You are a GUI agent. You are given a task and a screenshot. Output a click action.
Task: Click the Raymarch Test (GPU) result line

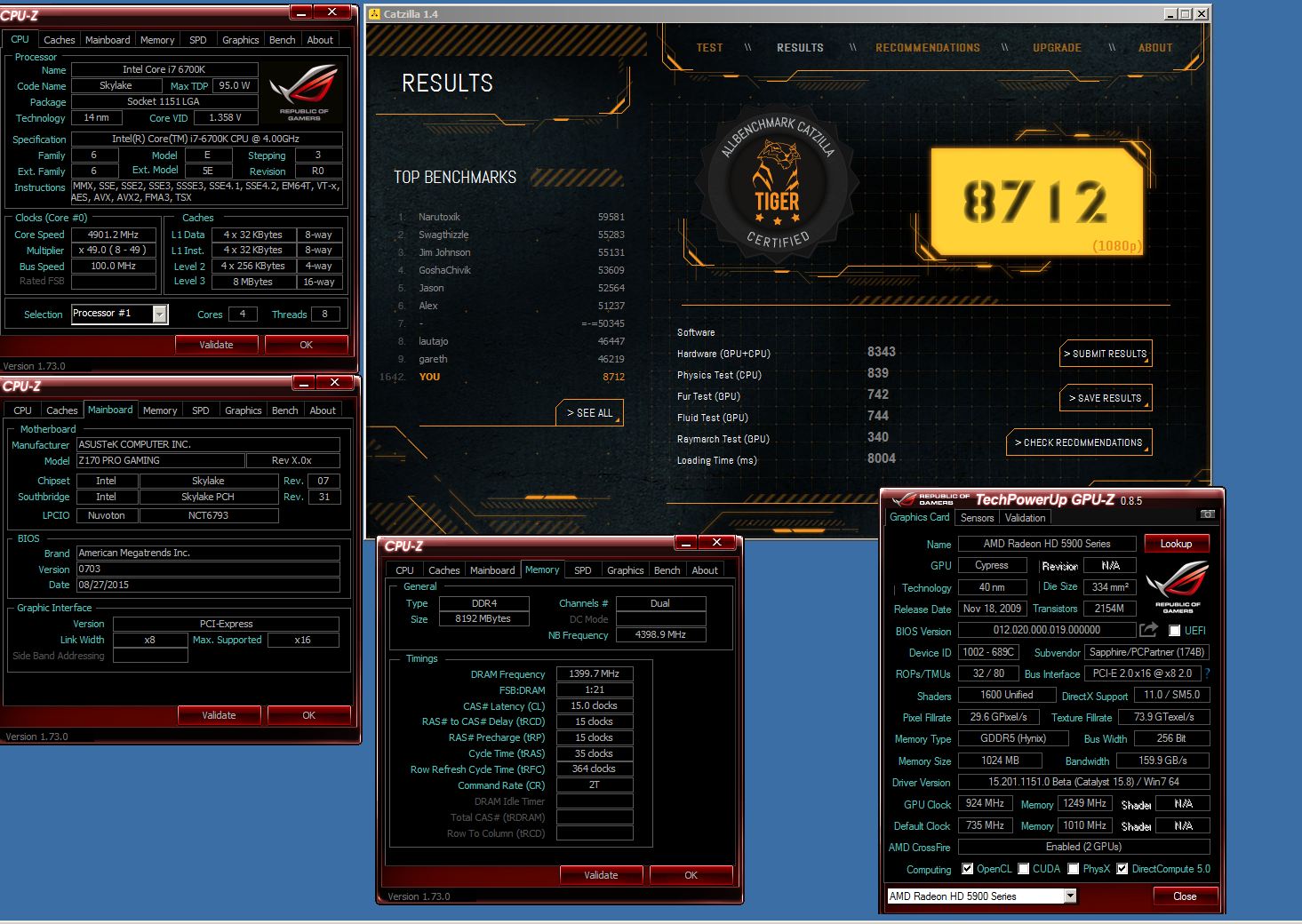[x=783, y=438]
